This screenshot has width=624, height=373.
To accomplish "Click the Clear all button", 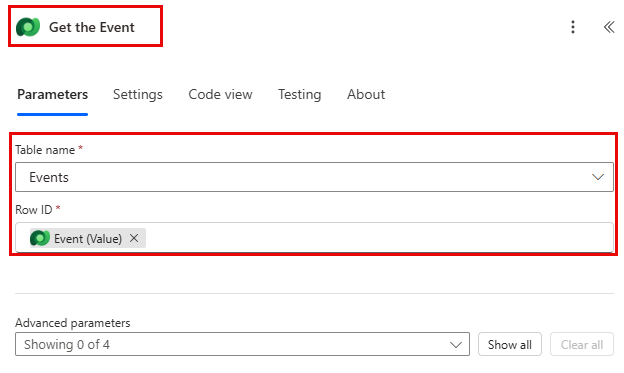I will click(x=582, y=344).
